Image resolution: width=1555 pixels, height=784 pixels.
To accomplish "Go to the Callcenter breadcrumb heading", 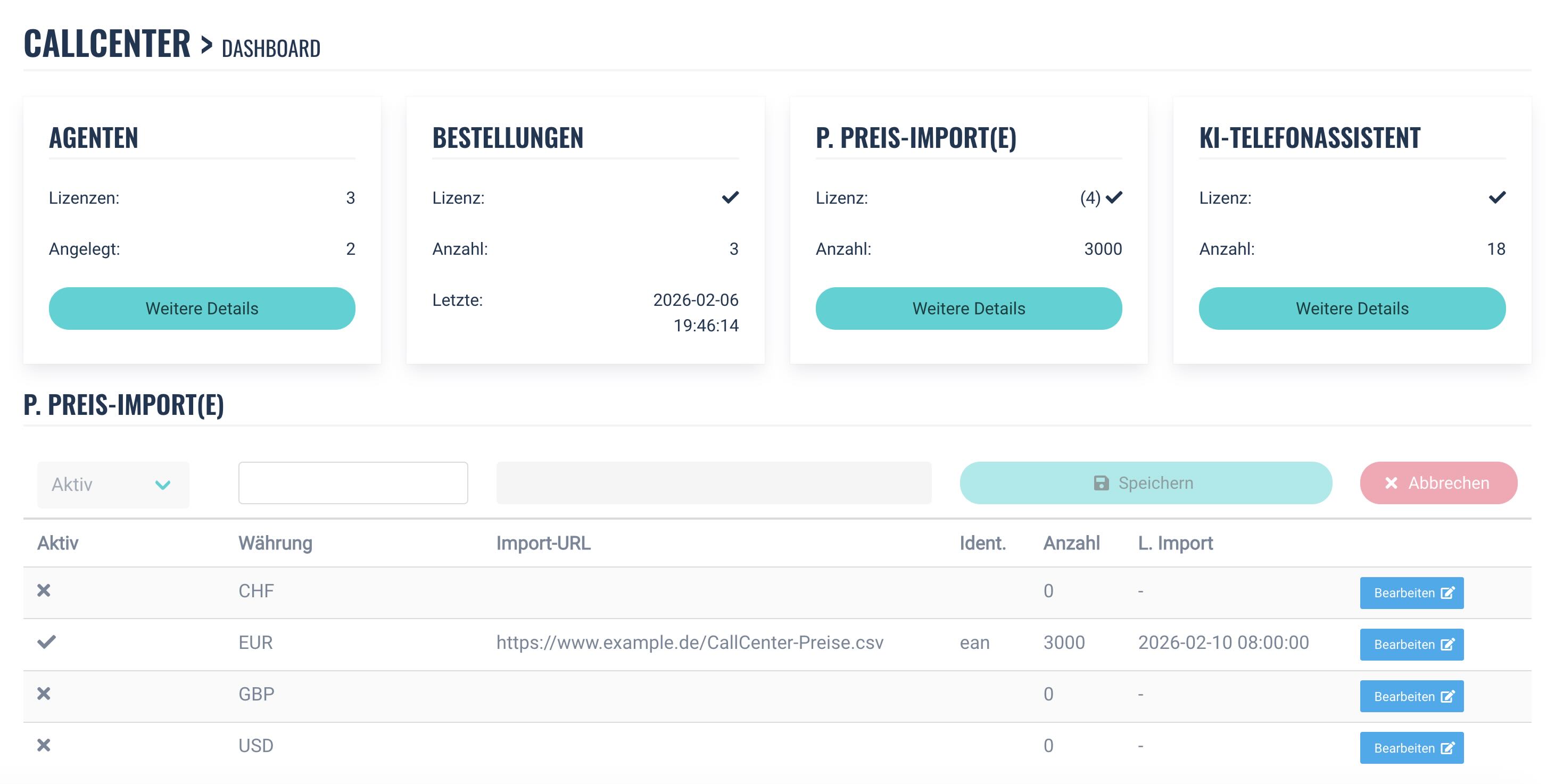I will (x=107, y=44).
